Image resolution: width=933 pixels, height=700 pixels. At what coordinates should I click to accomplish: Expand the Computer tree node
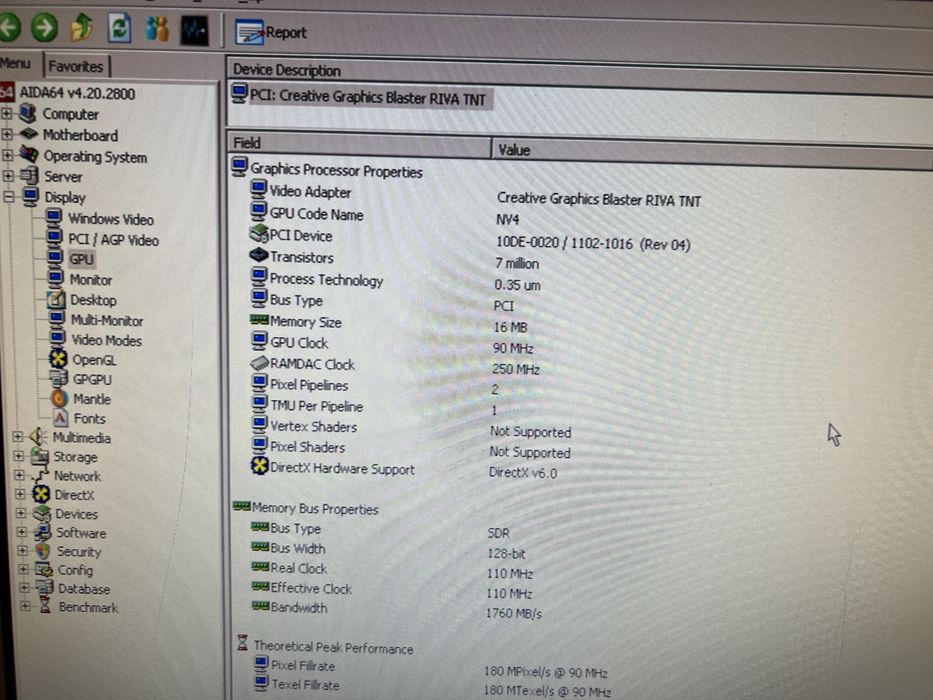pyautogui.click(x=6, y=113)
